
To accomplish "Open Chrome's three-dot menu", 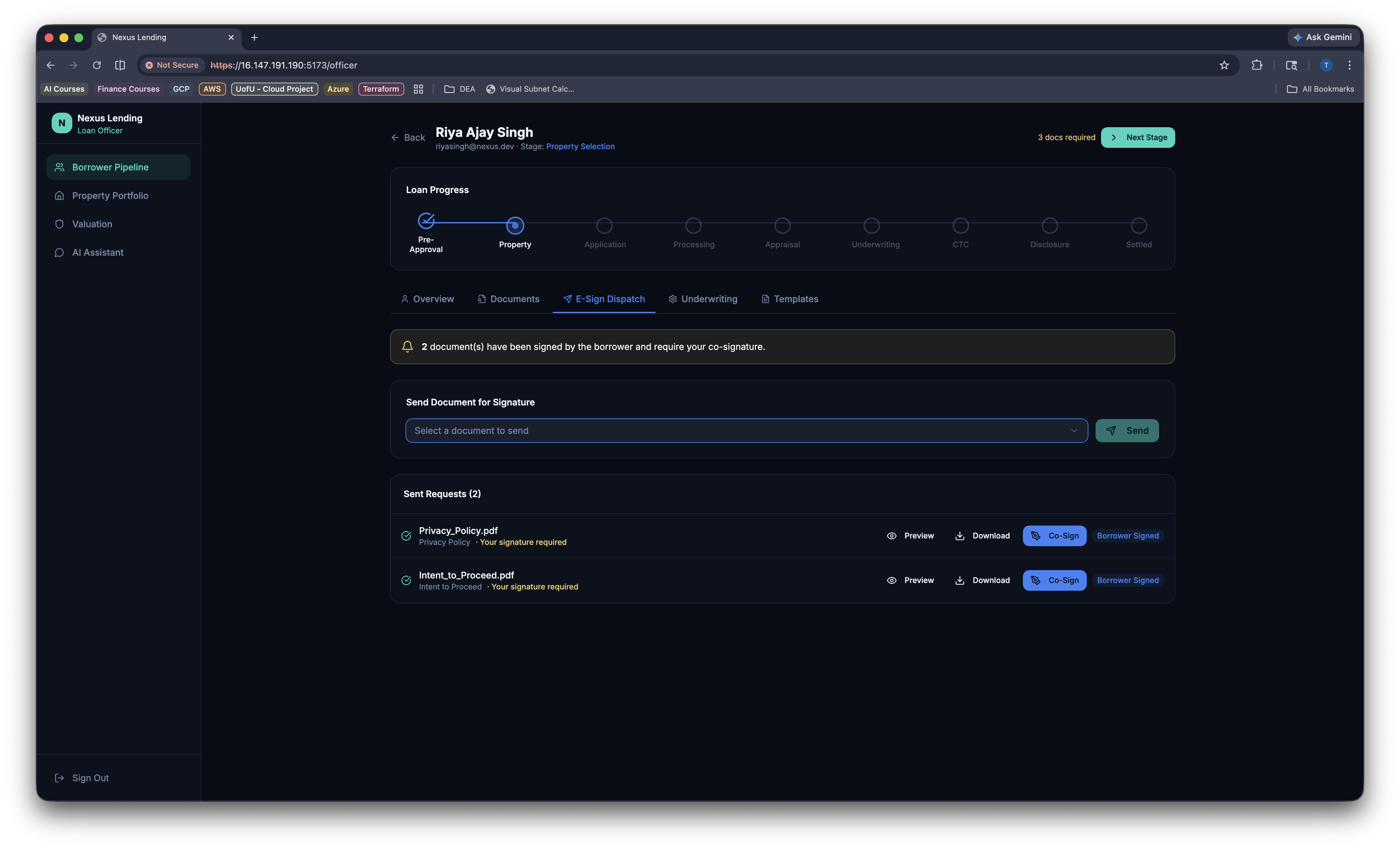I will [1349, 65].
